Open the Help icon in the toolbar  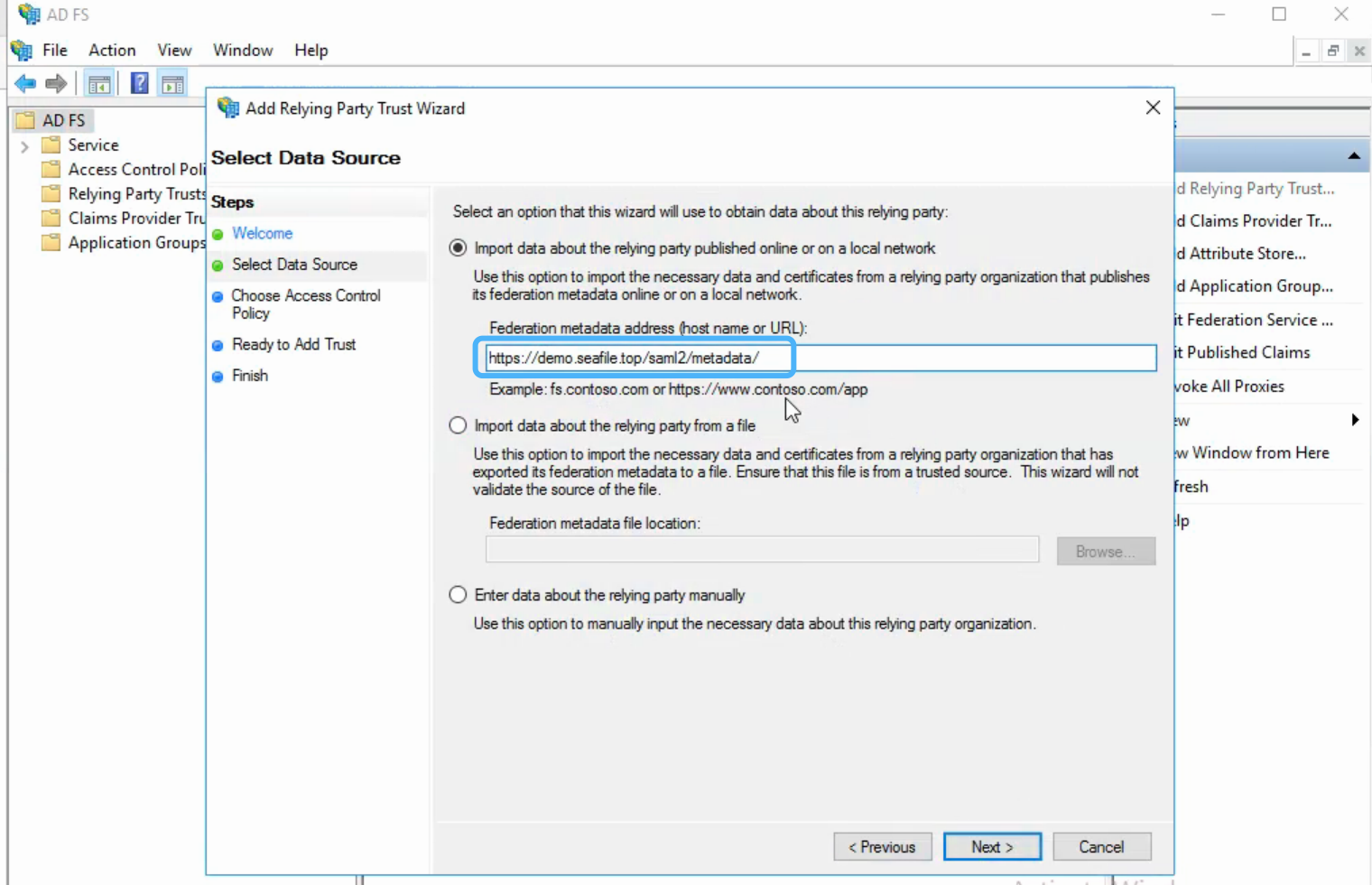[136, 83]
